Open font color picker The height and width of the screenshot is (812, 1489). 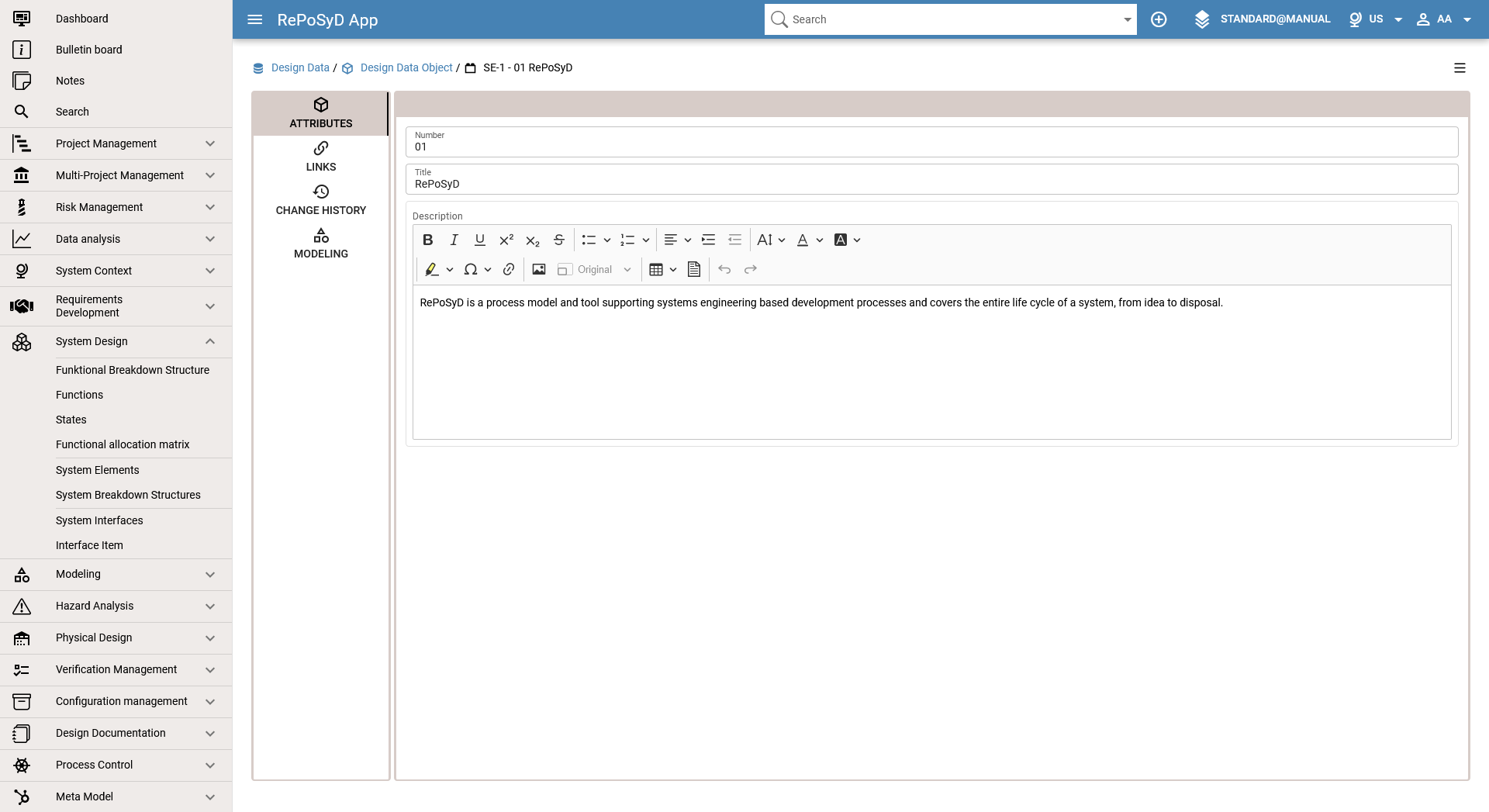click(x=810, y=240)
